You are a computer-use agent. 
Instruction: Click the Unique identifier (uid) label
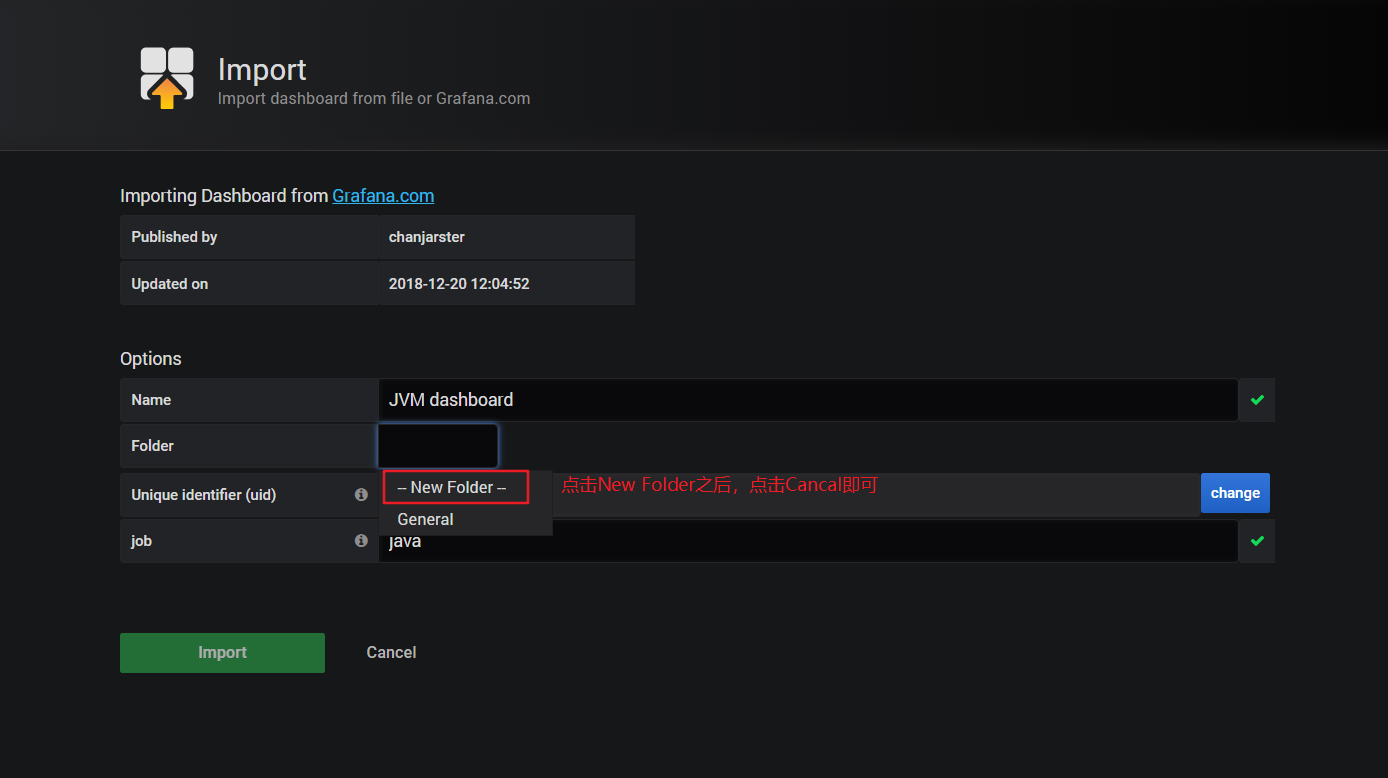204,495
